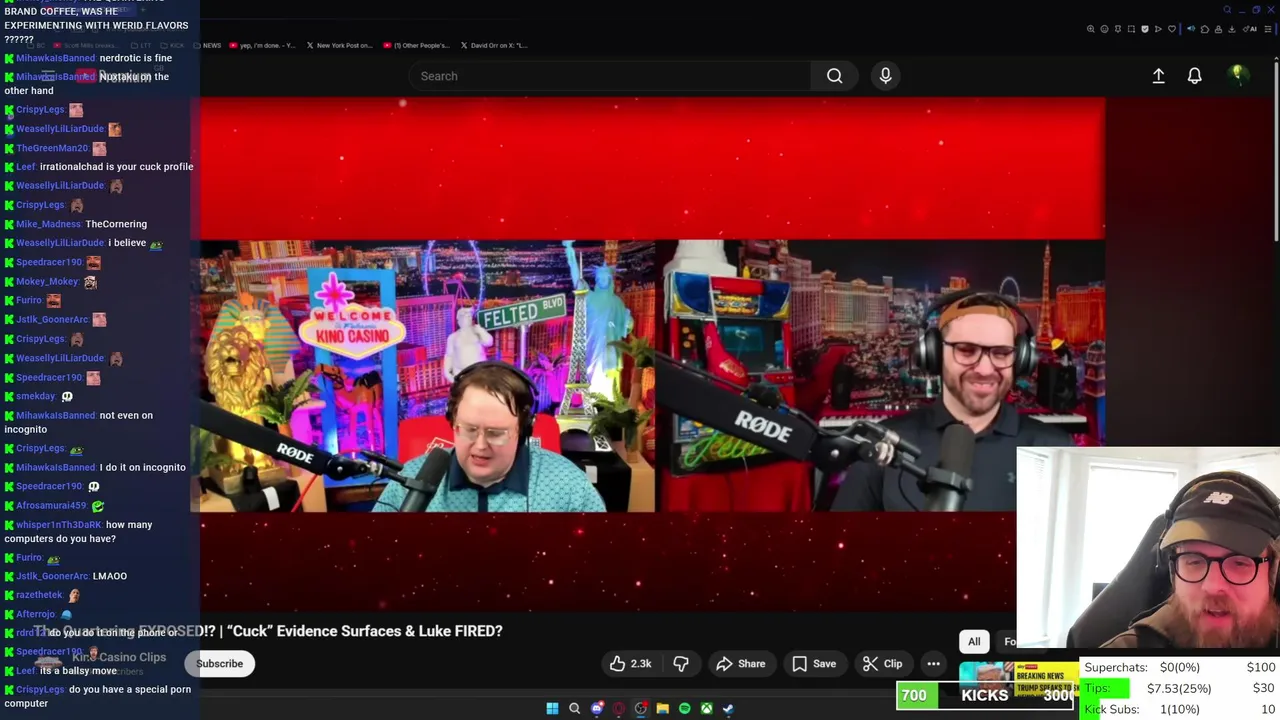The height and width of the screenshot is (720, 1280).
Task: Click chat message 'LMAOO' from Jstlk_GoonerArc
Action: click(109, 576)
